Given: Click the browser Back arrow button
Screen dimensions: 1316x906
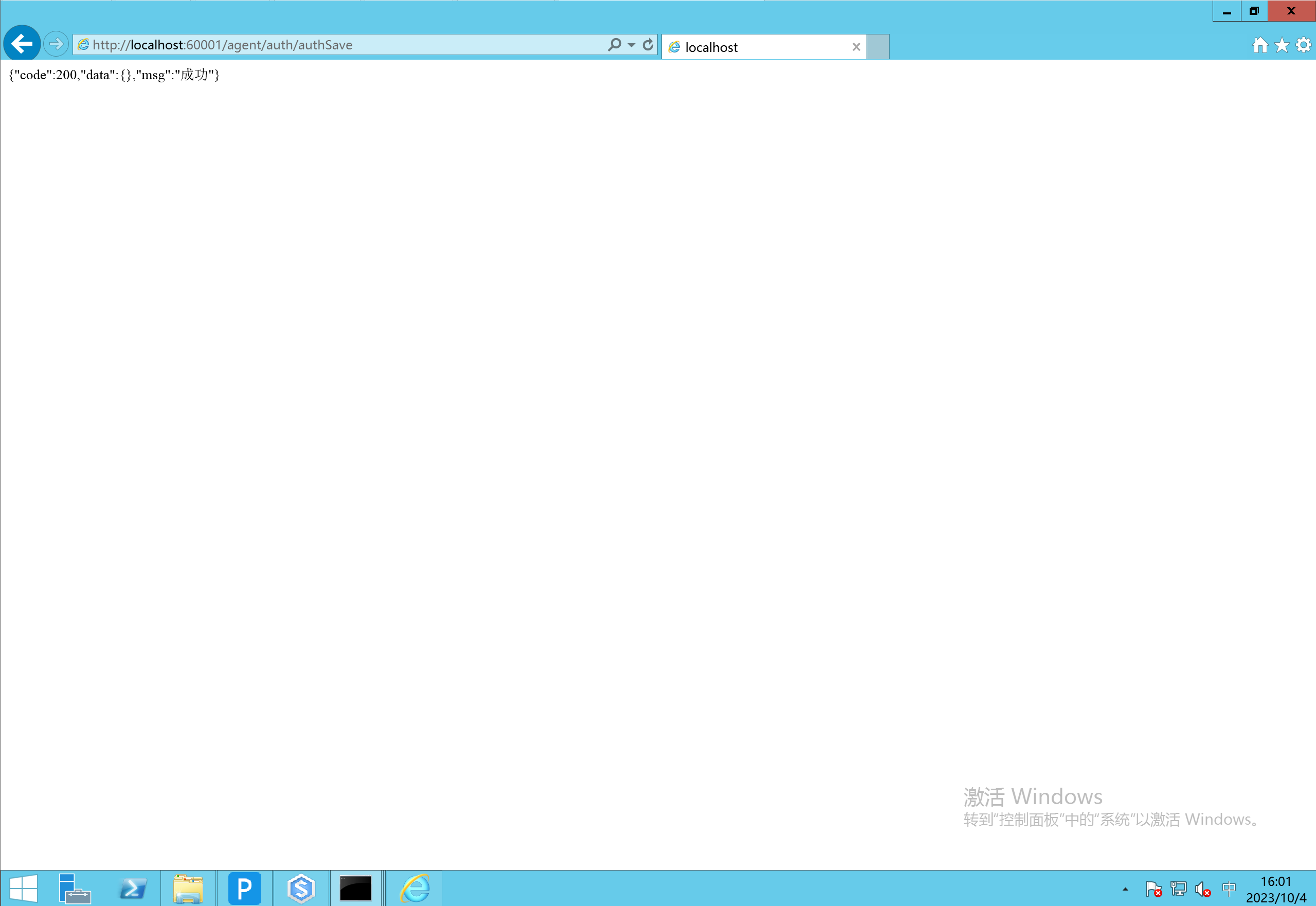Looking at the screenshot, I should click(22, 43).
